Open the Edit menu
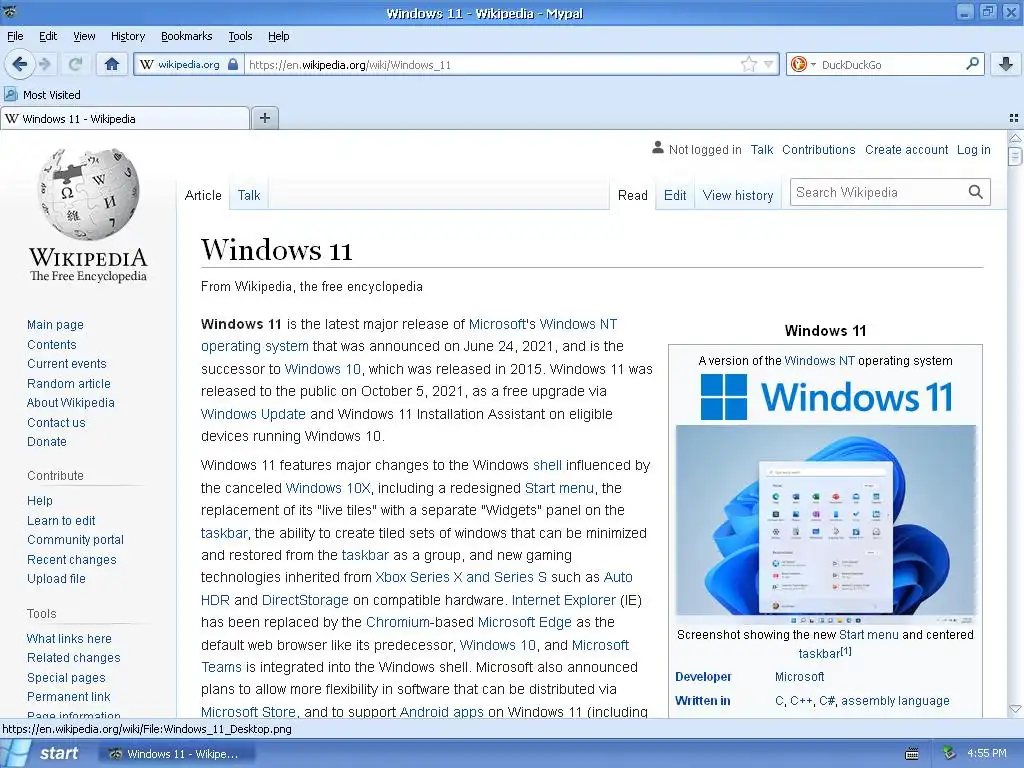Viewport: 1024px width, 768px height. pyautogui.click(x=48, y=36)
